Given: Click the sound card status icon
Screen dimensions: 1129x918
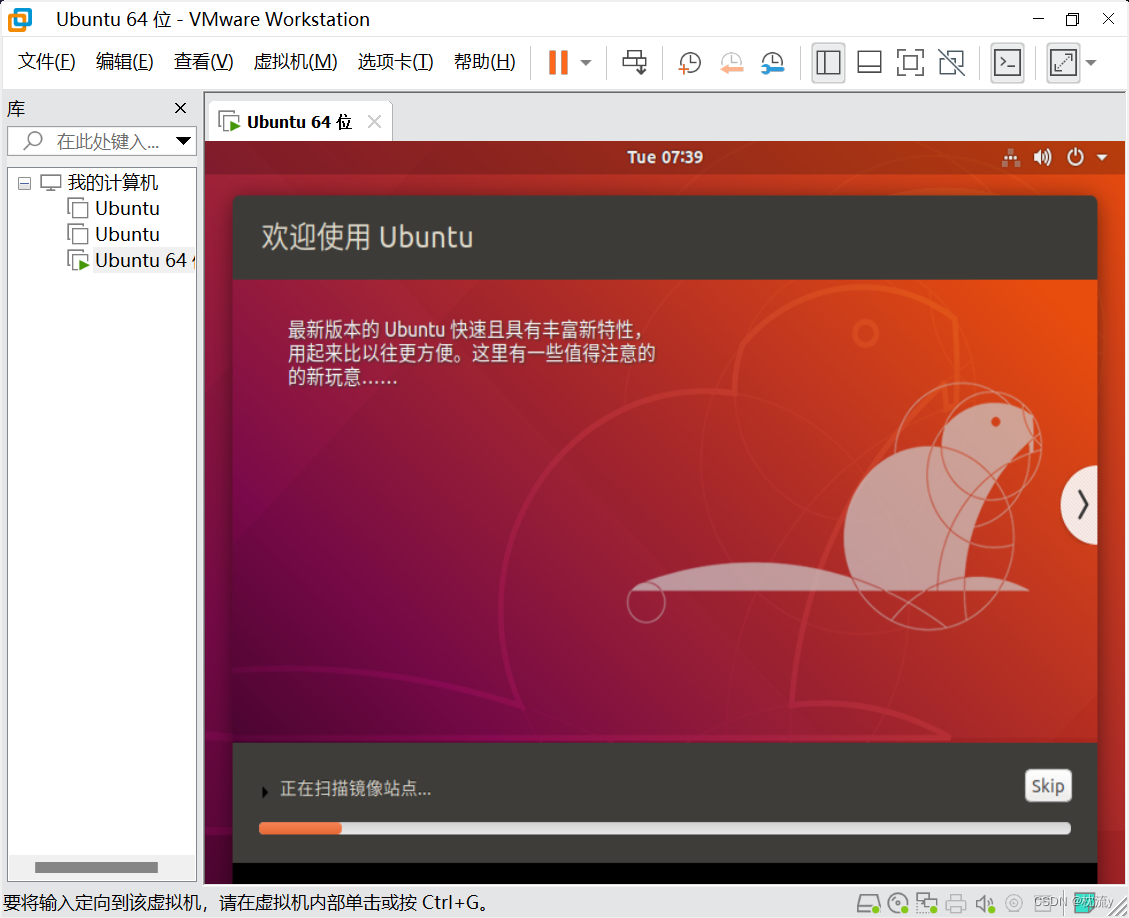Looking at the screenshot, I should pyautogui.click(x=984, y=903).
